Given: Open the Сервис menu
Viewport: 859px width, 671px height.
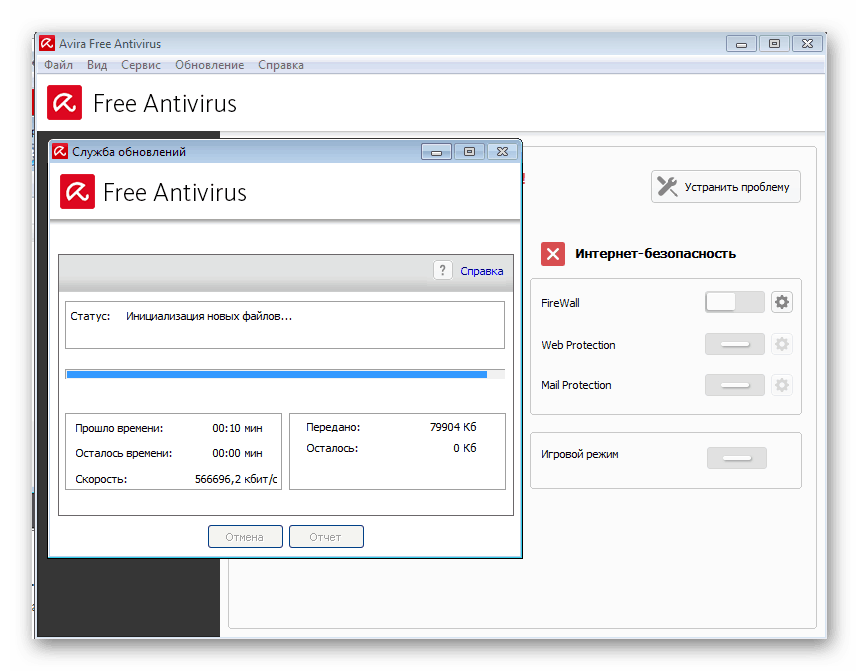Looking at the screenshot, I should [x=141, y=65].
